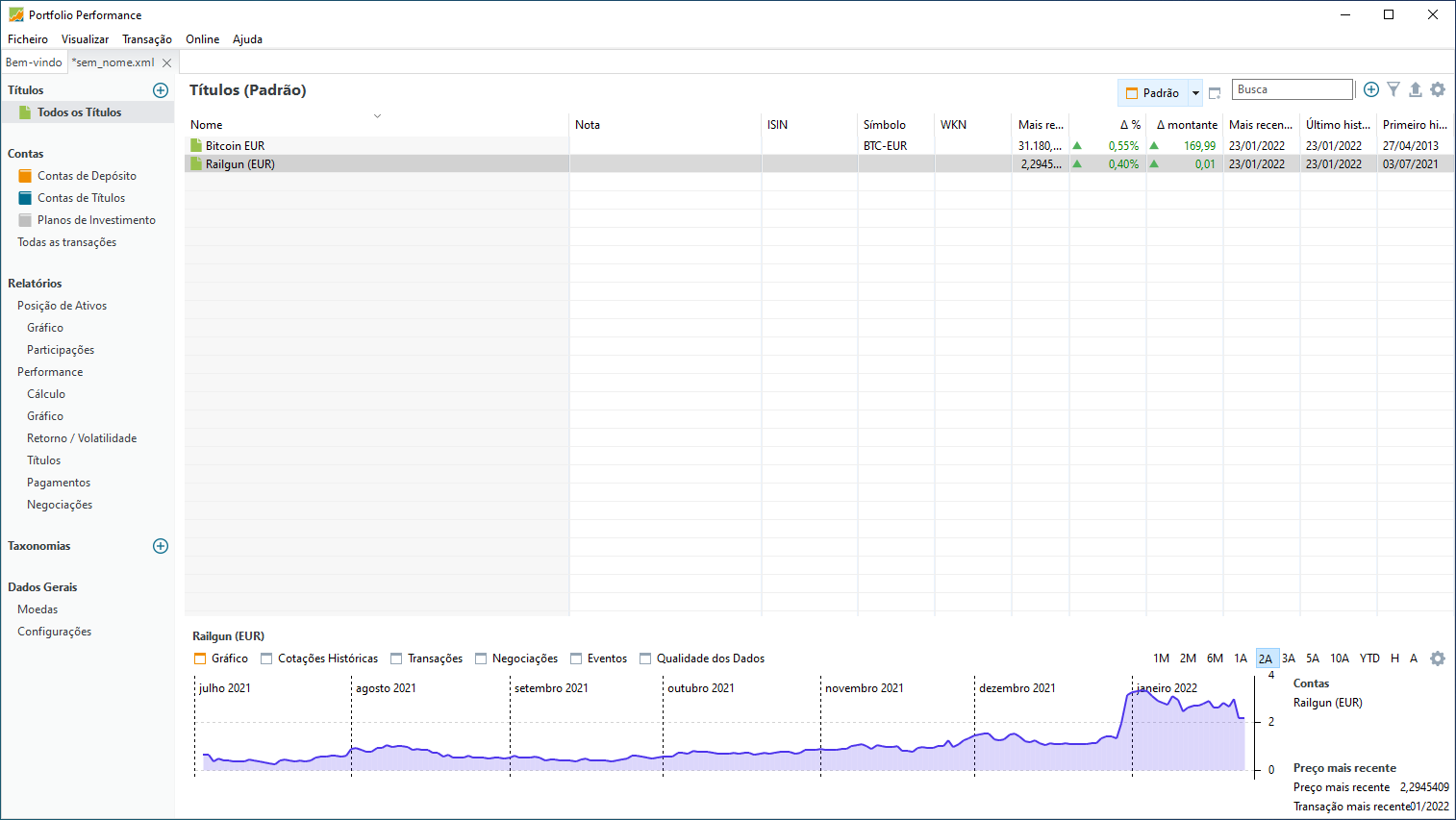
Task: Click the Railgun (EUR) security icon
Action: pyautogui.click(x=196, y=164)
